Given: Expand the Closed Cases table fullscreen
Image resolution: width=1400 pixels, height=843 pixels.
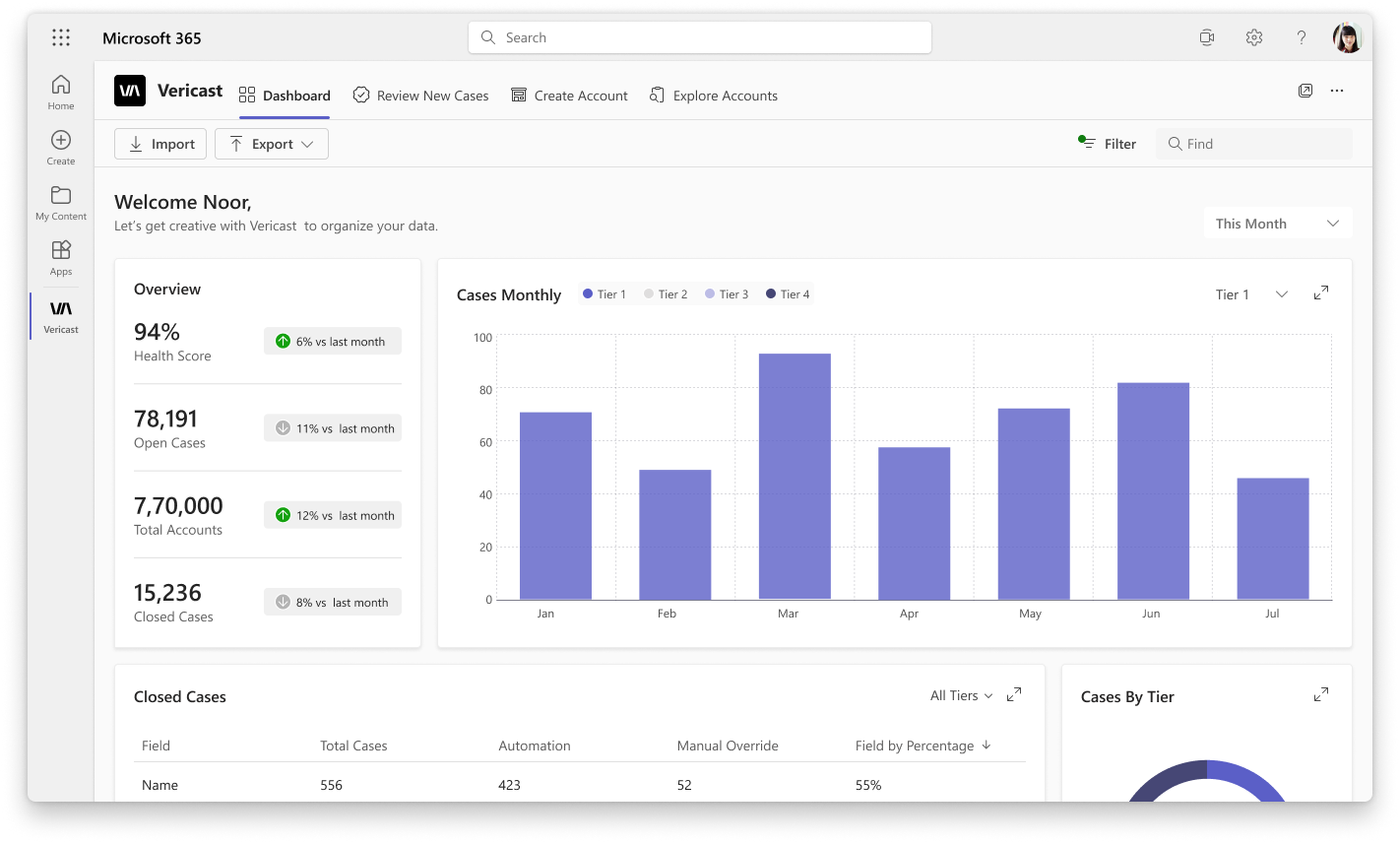Looking at the screenshot, I should 1014,694.
